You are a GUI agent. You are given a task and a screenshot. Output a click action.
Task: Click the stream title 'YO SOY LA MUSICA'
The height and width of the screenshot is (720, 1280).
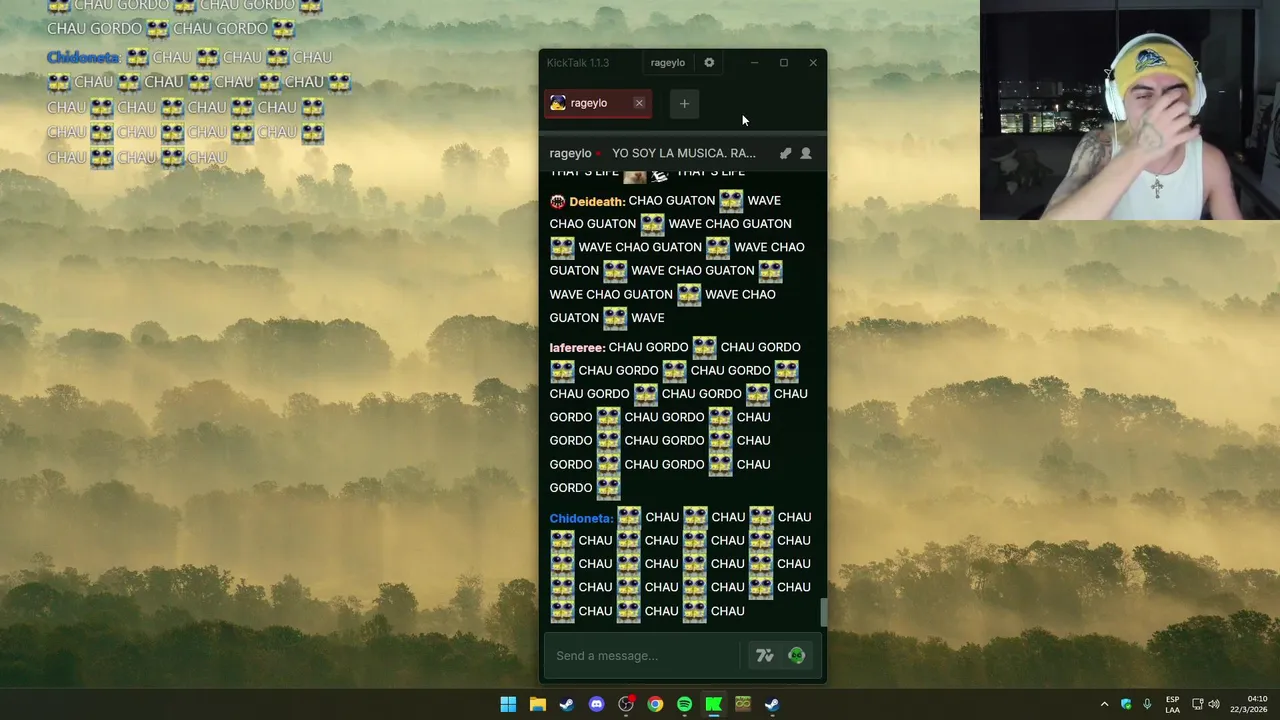click(684, 153)
